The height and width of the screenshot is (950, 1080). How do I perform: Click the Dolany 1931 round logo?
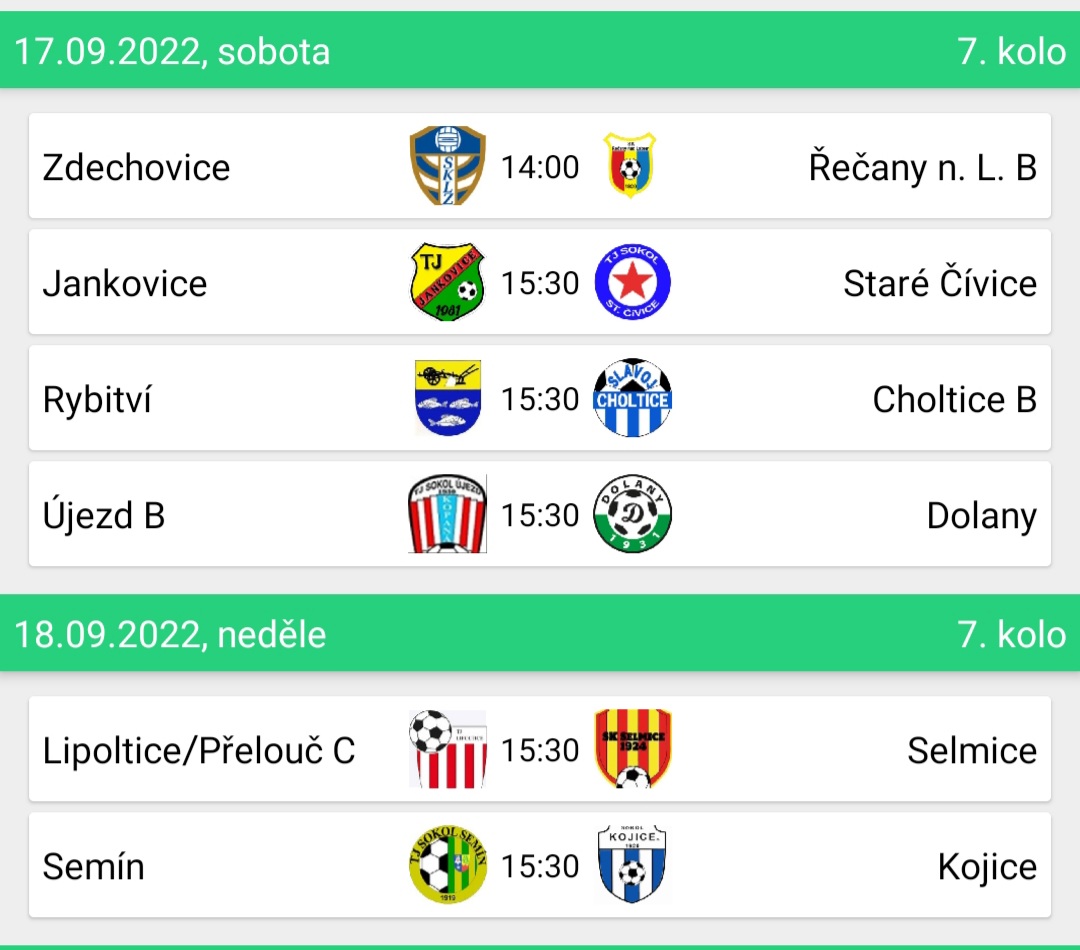tap(632, 514)
